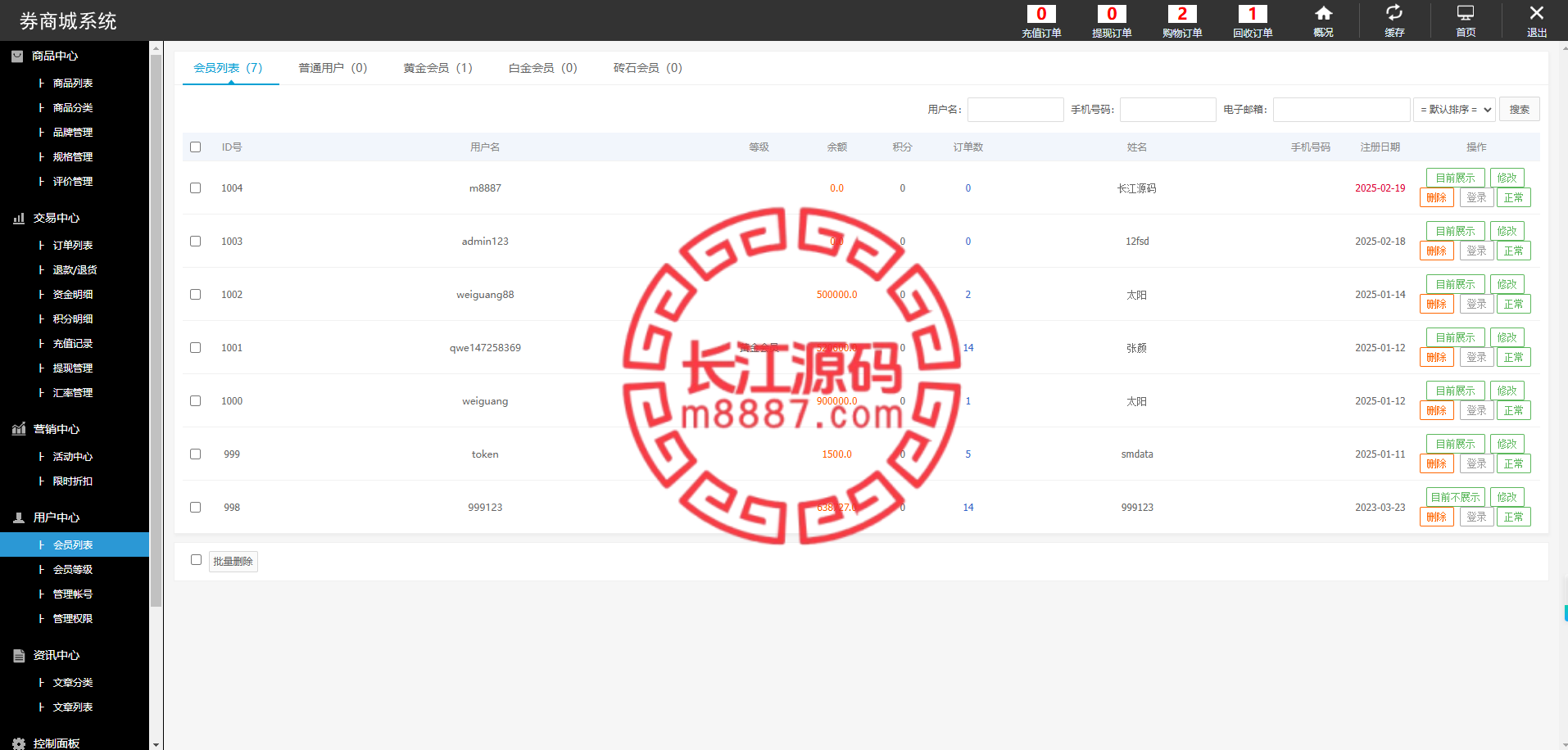Switch to 白金会员 (0) tab
This screenshot has width=1568, height=750.
tap(542, 68)
